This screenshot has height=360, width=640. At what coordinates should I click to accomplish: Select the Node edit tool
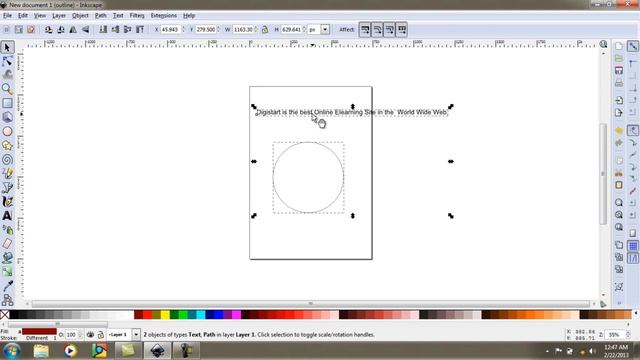point(7,62)
